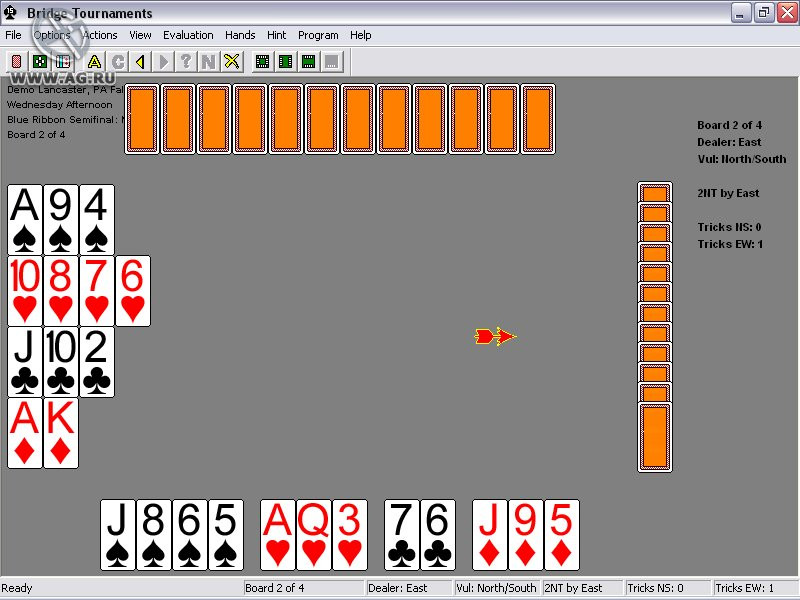The height and width of the screenshot is (600, 800).
Task: Click East's bottom full face-down card
Action: pos(655,437)
